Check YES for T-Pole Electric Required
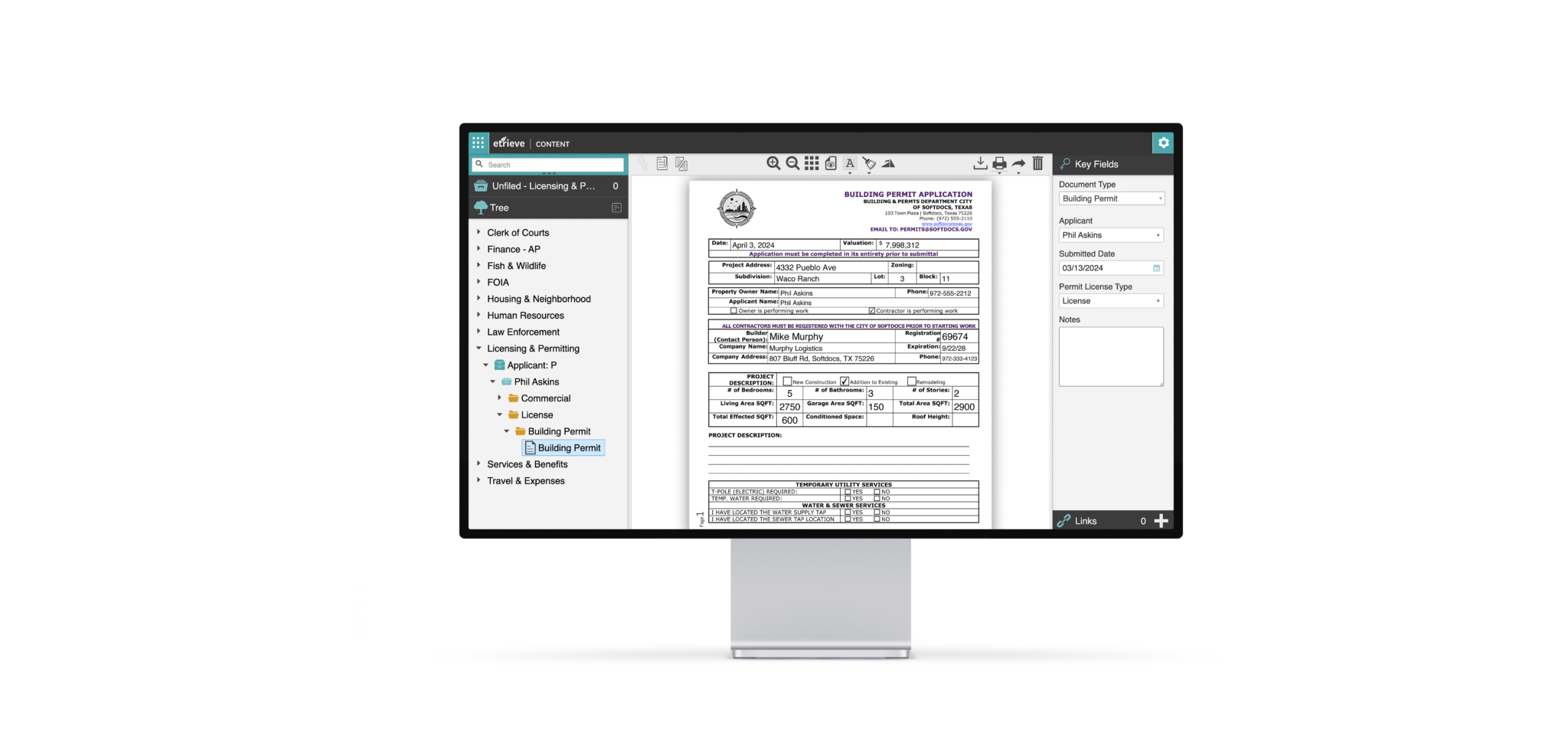This screenshot has height=737, width=1568. [848, 491]
